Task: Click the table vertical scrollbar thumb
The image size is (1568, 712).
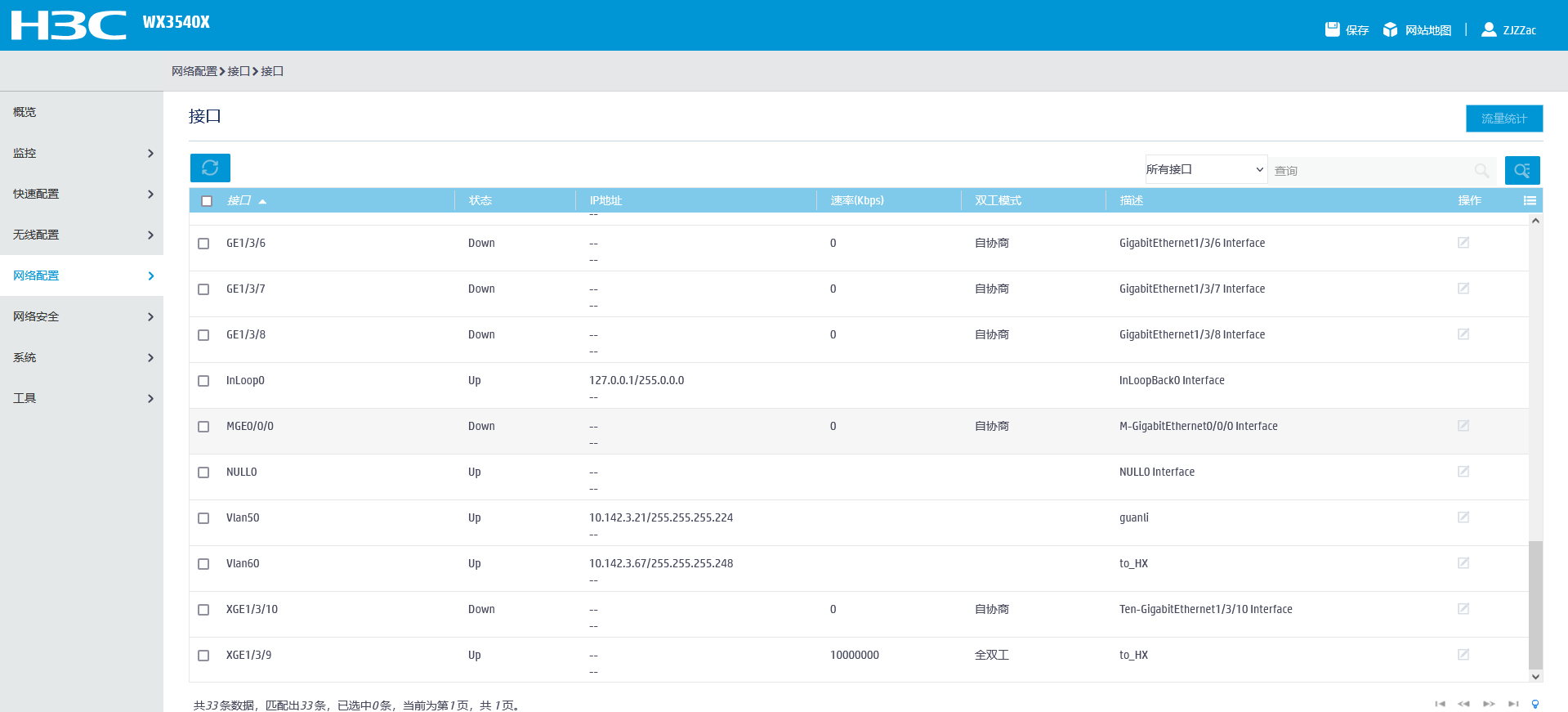Action: pos(1535,605)
